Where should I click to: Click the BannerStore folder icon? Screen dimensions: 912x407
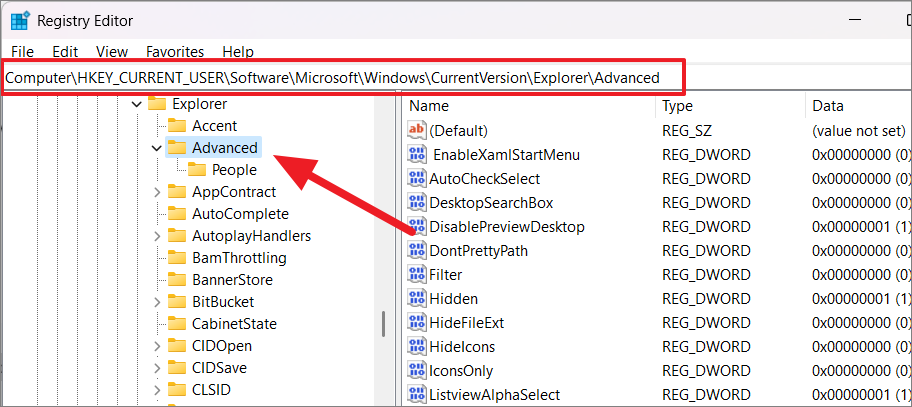pos(176,280)
